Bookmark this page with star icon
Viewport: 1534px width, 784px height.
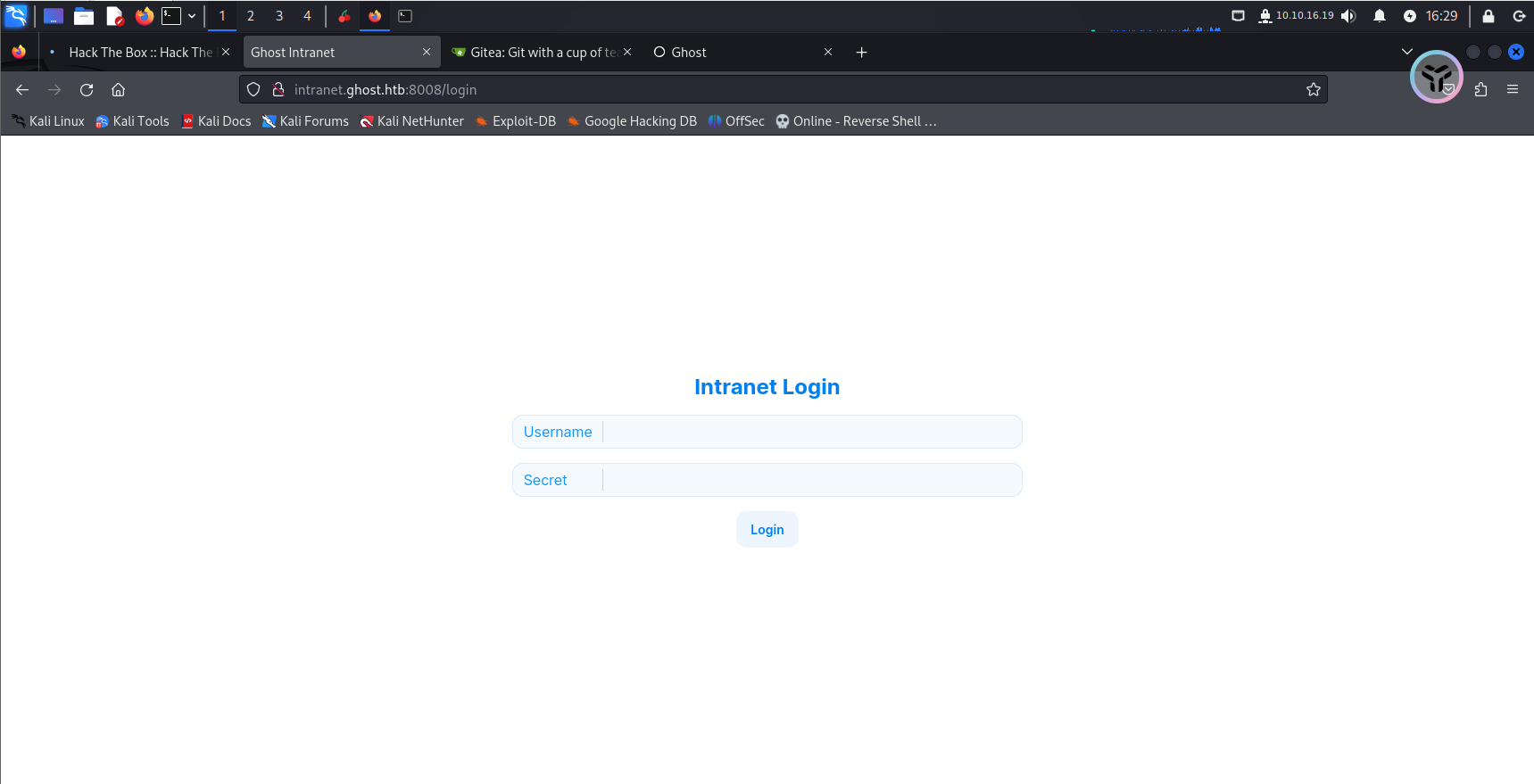point(1313,90)
